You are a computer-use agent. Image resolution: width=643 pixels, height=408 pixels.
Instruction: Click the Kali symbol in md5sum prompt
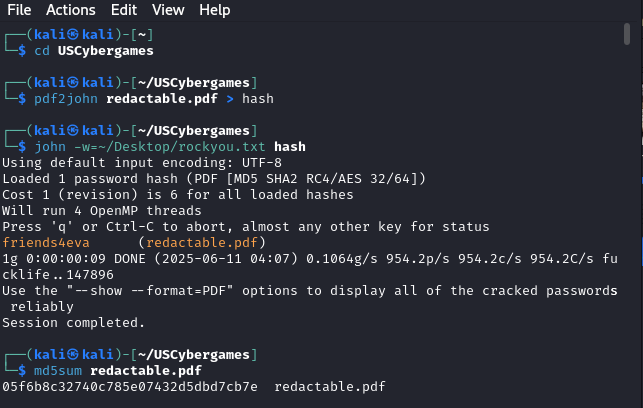tap(73, 354)
